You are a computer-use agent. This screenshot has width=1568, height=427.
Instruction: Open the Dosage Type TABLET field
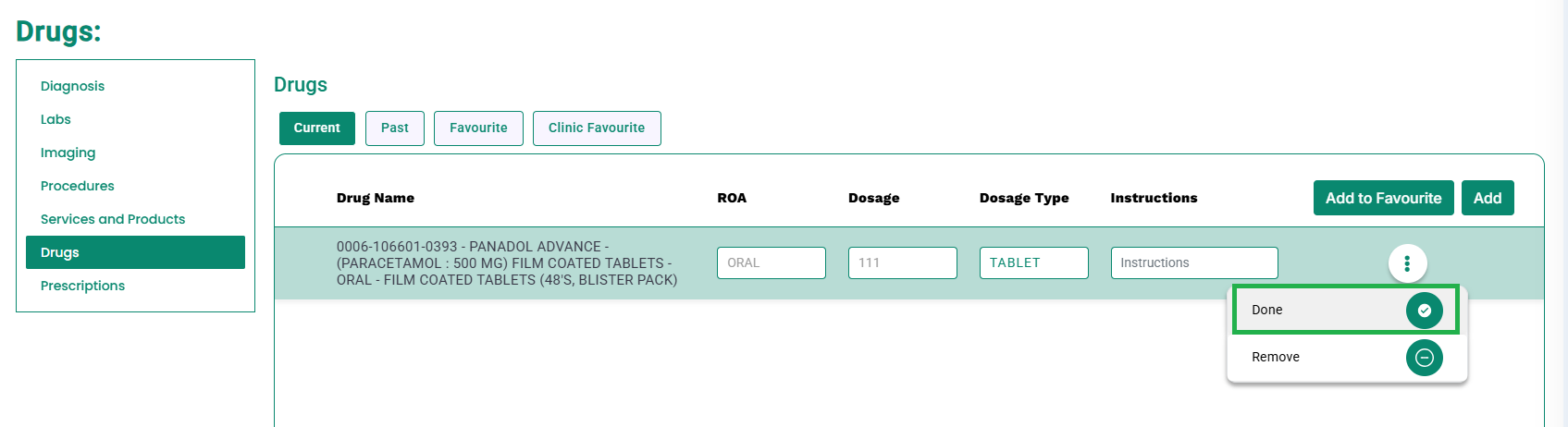(x=1033, y=262)
